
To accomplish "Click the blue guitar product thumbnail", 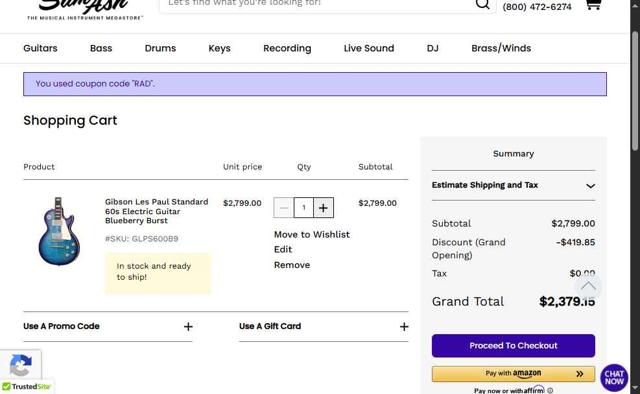I will click(x=59, y=231).
